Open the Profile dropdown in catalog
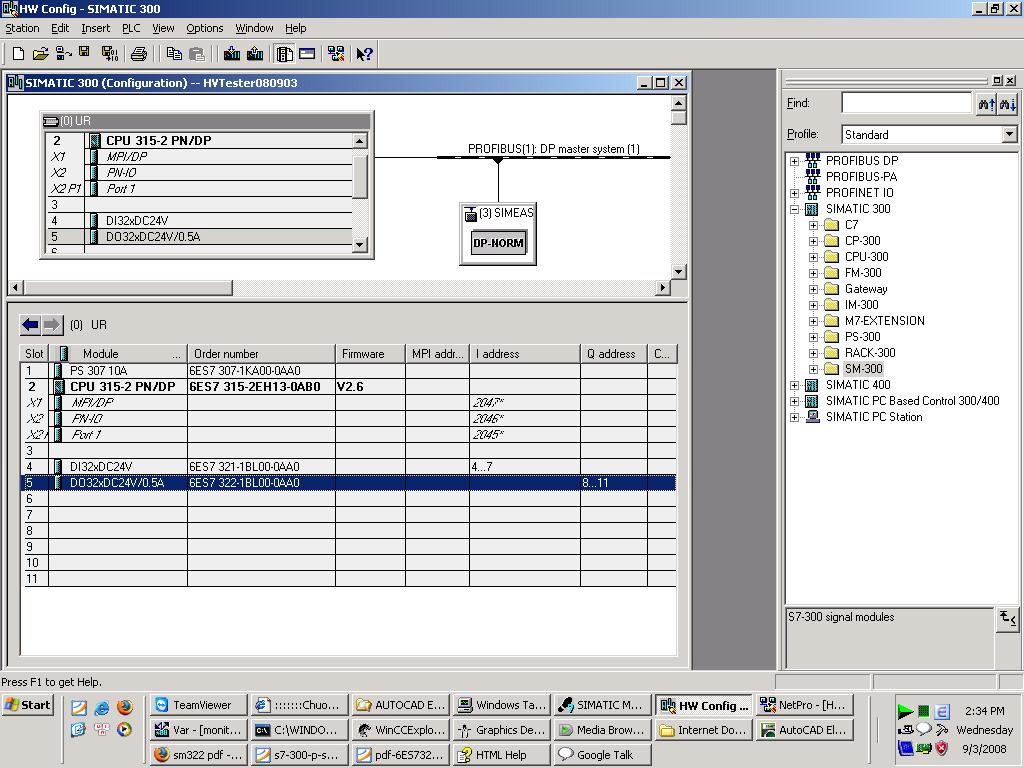This screenshot has width=1024, height=768. pos(1009,135)
